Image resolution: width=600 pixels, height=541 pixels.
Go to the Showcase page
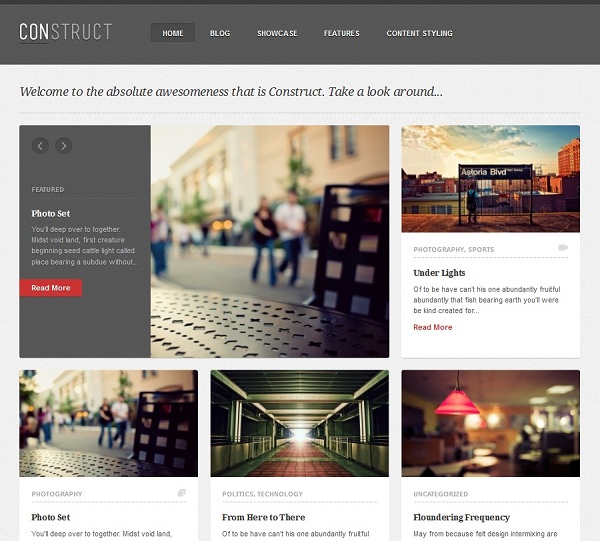pyautogui.click(x=277, y=33)
